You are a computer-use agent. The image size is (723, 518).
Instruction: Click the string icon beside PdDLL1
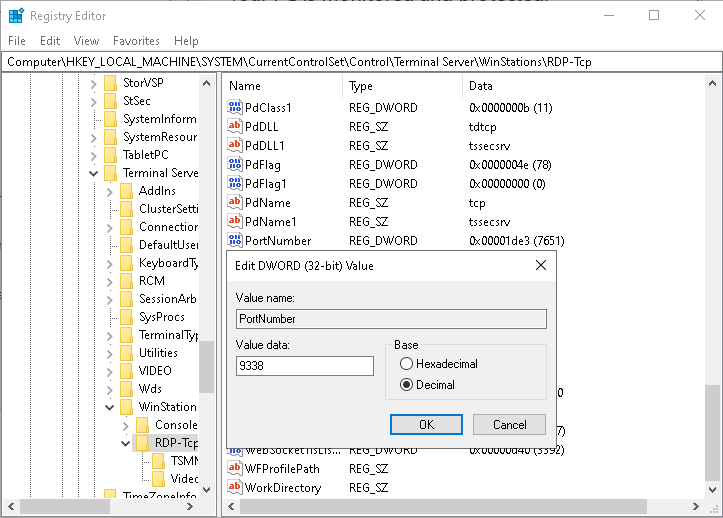point(235,145)
